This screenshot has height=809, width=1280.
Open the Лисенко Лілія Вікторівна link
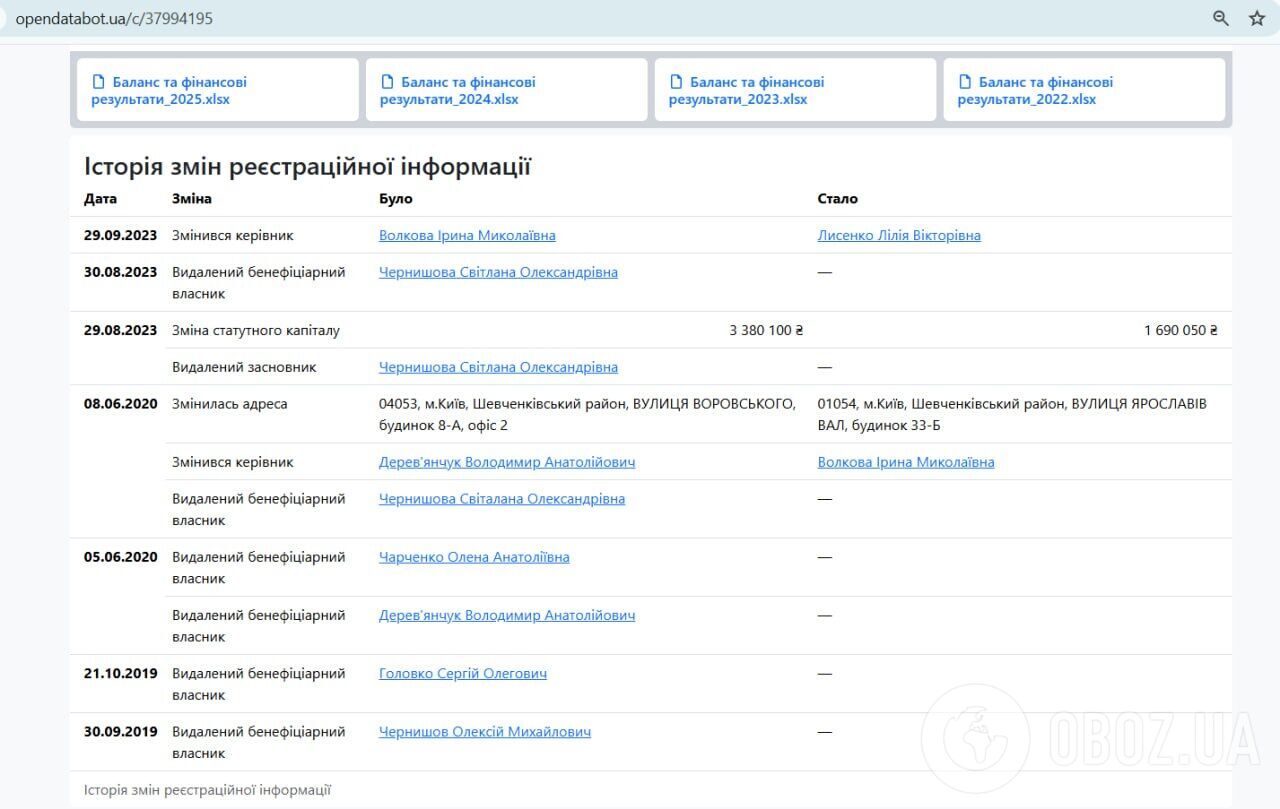899,236
